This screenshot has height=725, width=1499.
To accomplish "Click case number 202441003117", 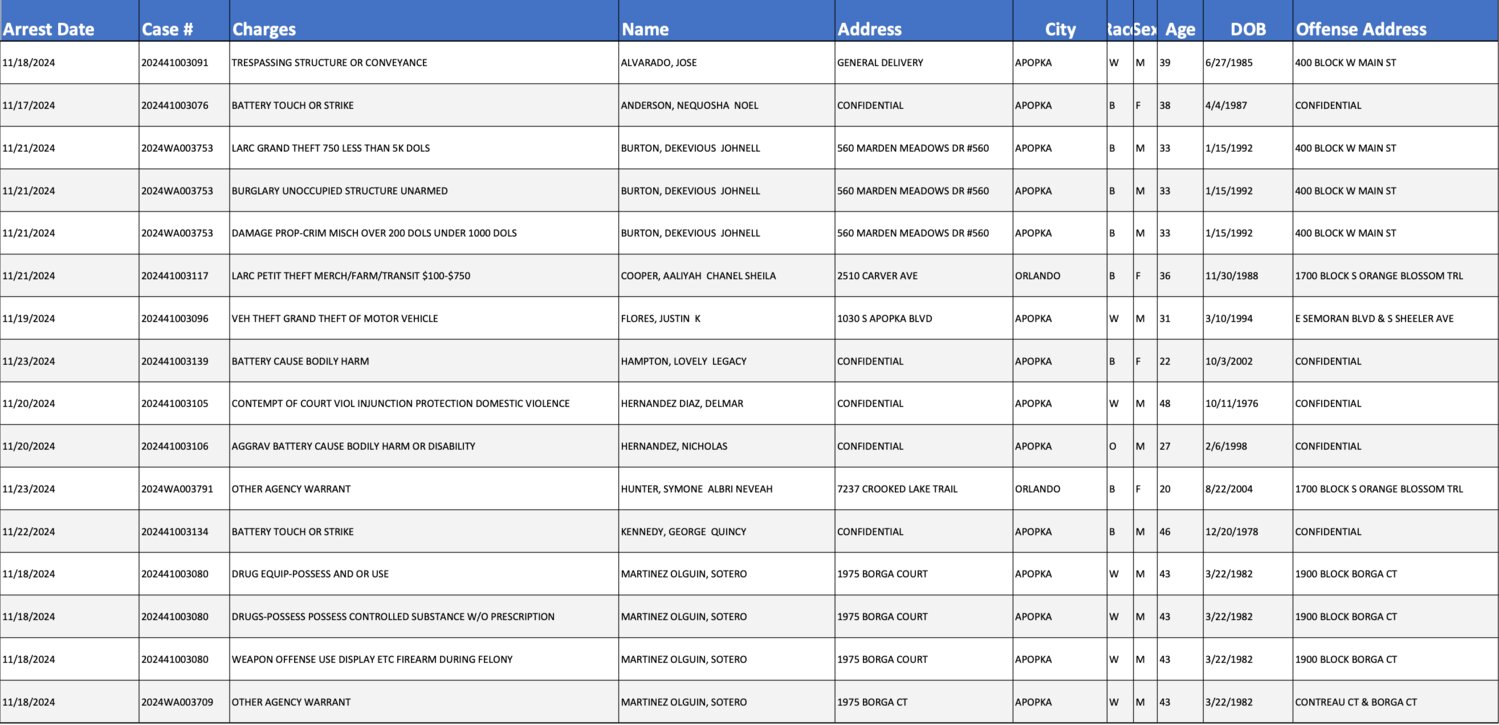I will point(184,276).
